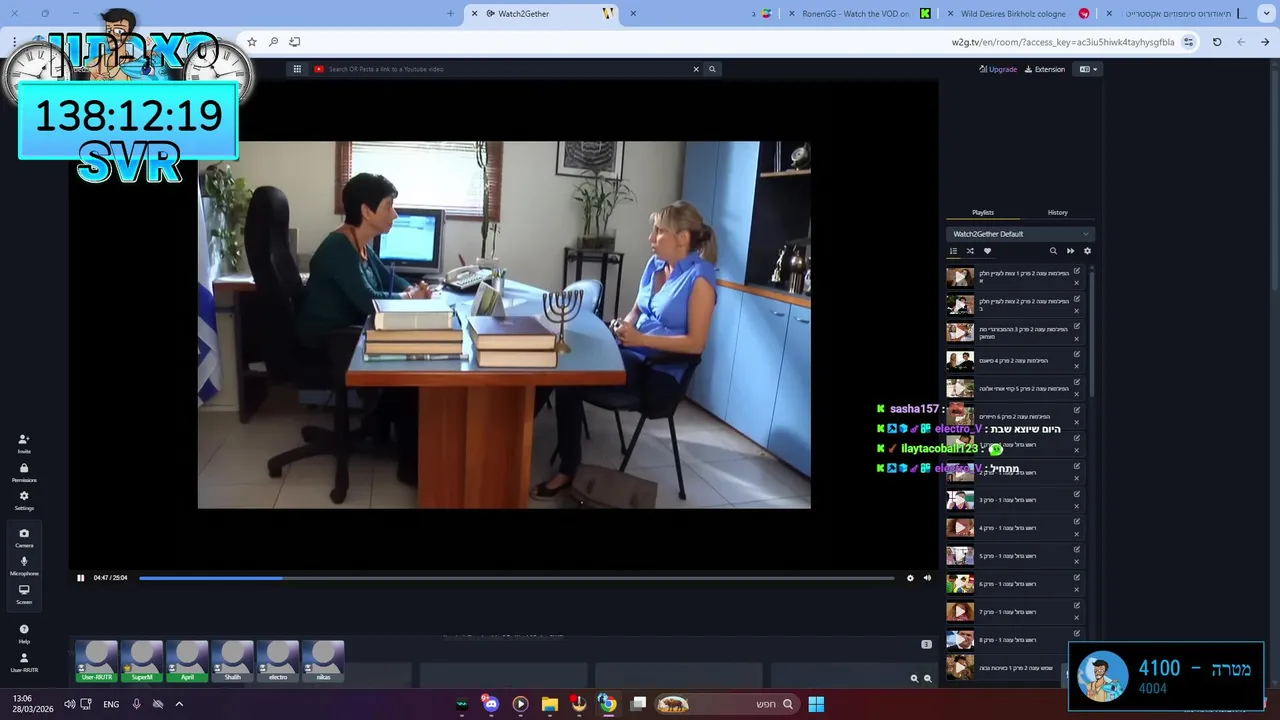
Task: Select the User-RRJTR participant tile
Action: [x=97, y=662]
